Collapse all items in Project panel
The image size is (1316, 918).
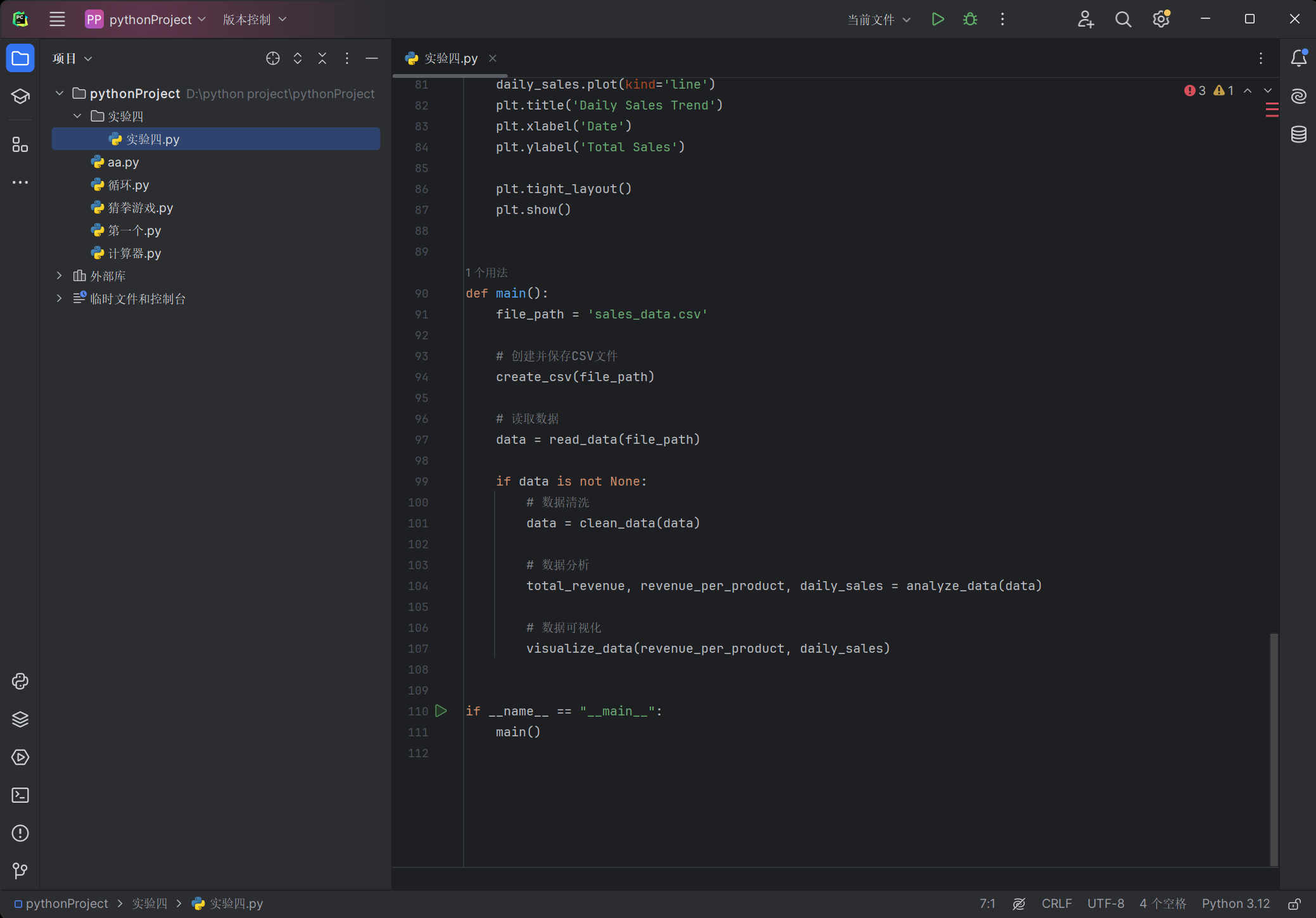tap(322, 58)
